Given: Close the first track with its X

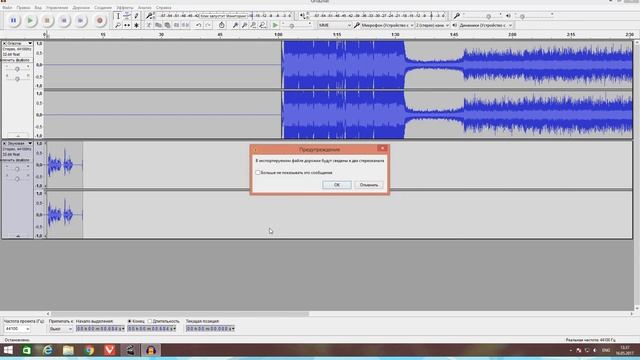Looking at the screenshot, I should tap(5, 43).
